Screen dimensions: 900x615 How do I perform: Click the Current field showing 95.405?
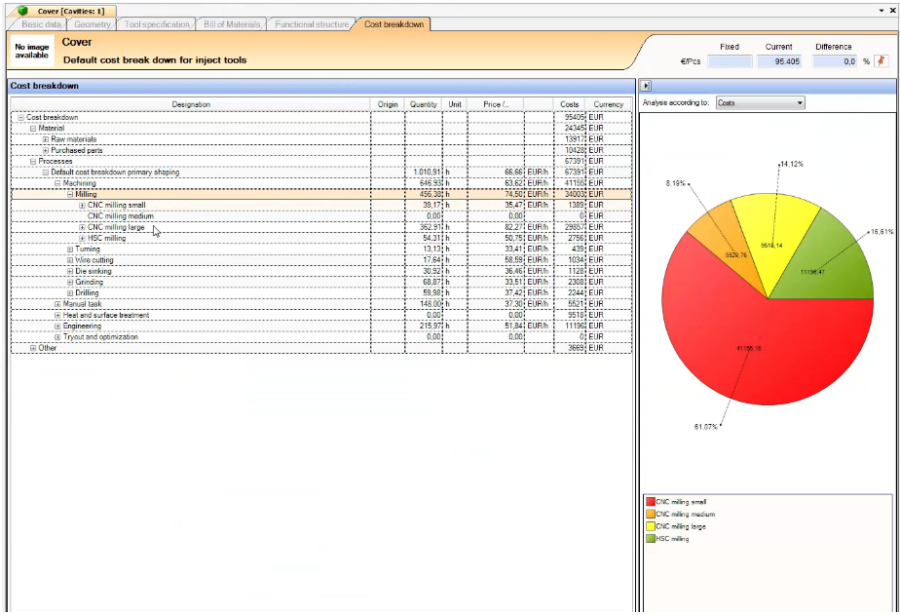pos(779,60)
